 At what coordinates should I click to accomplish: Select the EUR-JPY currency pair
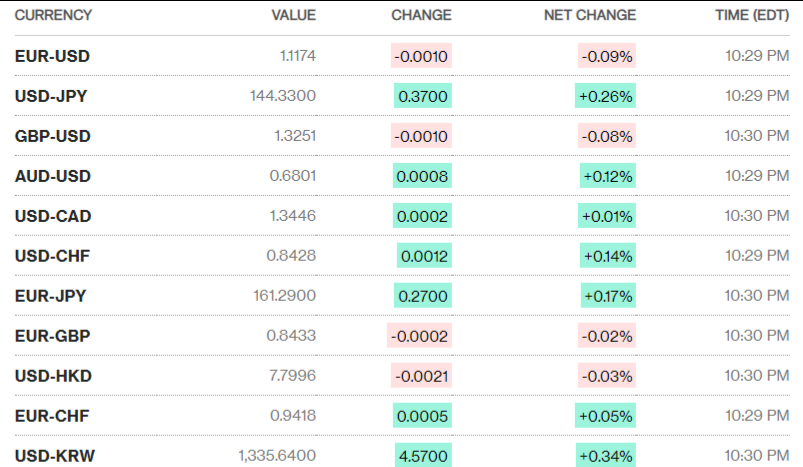pos(51,296)
